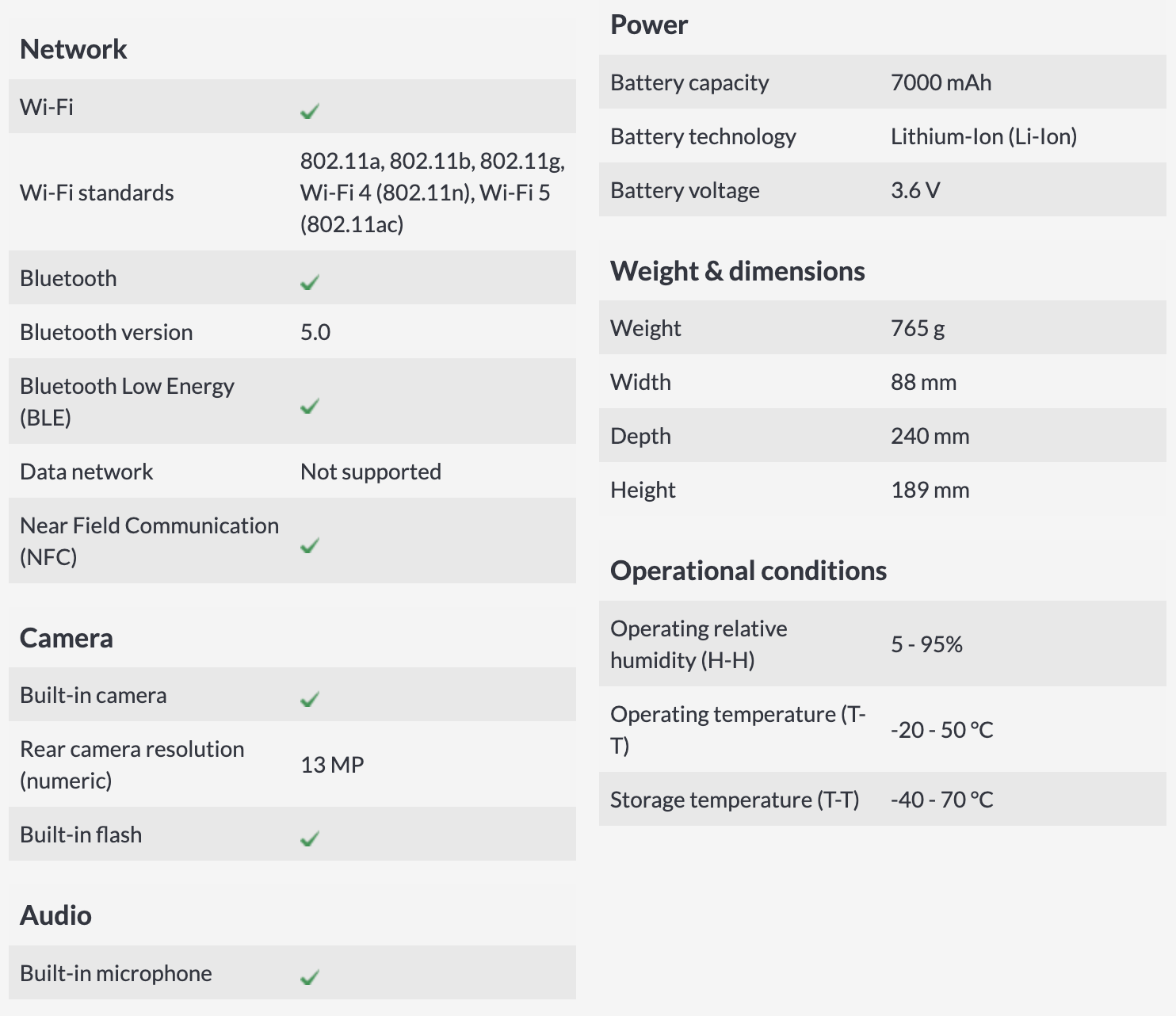Viewport: 1176px width, 1016px height.
Task: Click the Bluetooth row checkmark icon
Action: point(310,282)
